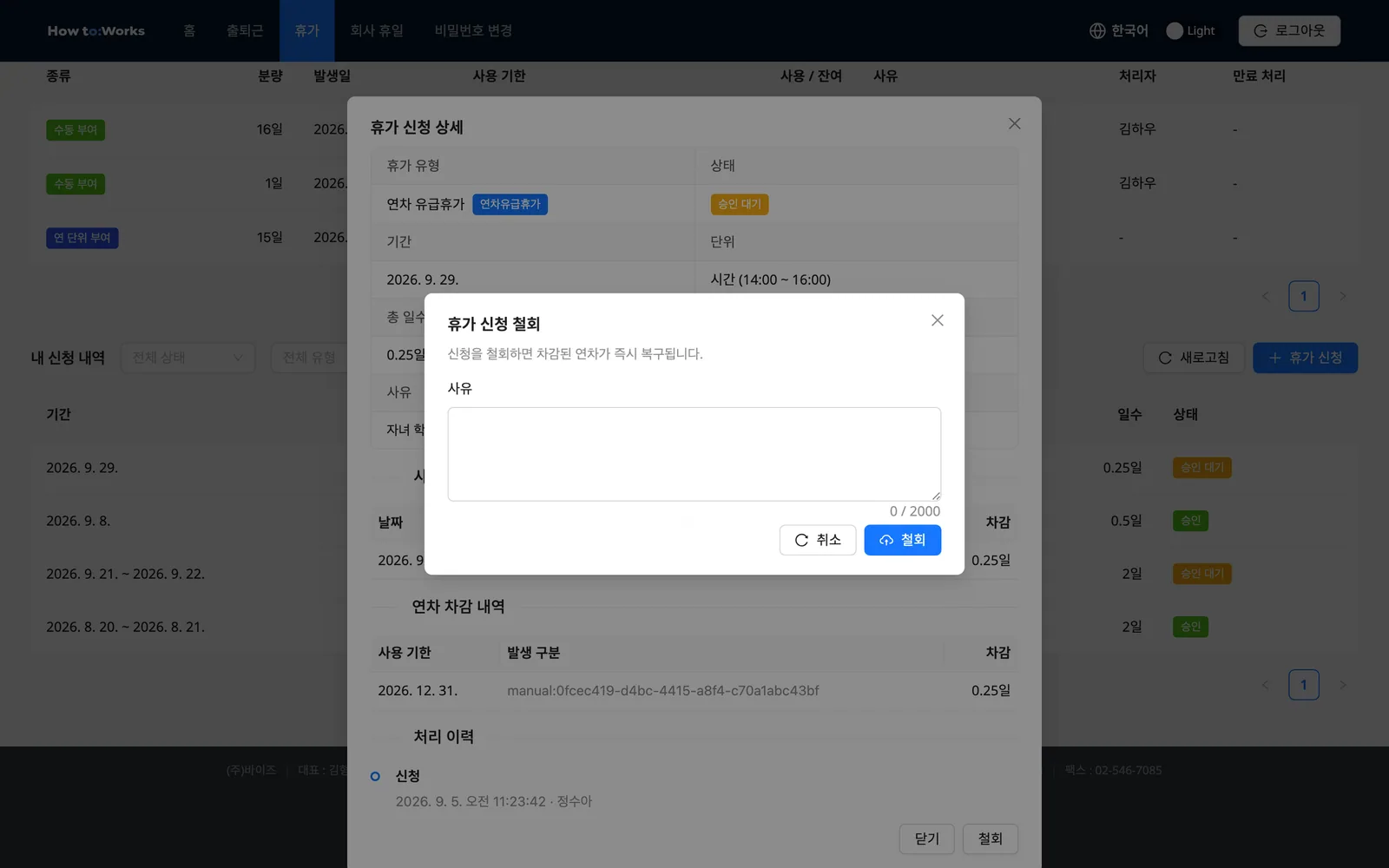Click the 새로고침 refresh button

pyautogui.click(x=1194, y=358)
